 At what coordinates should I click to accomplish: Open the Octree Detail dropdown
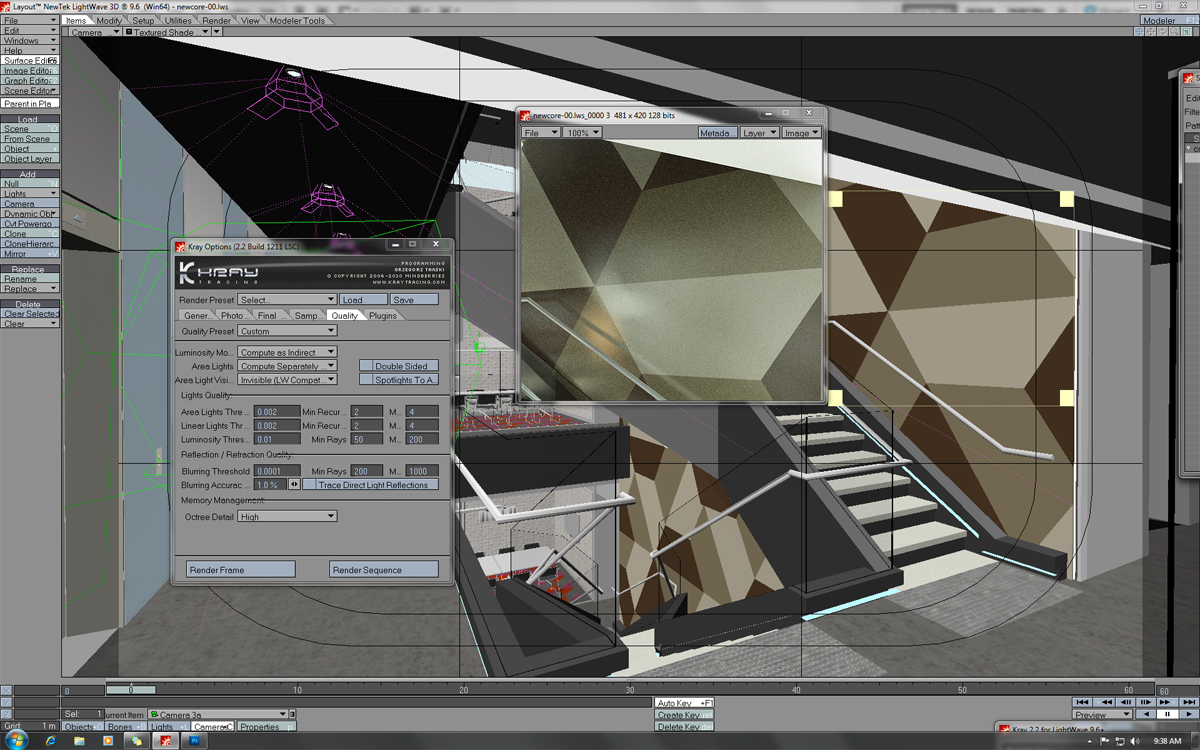pyautogui.click(x=287, y=517)
